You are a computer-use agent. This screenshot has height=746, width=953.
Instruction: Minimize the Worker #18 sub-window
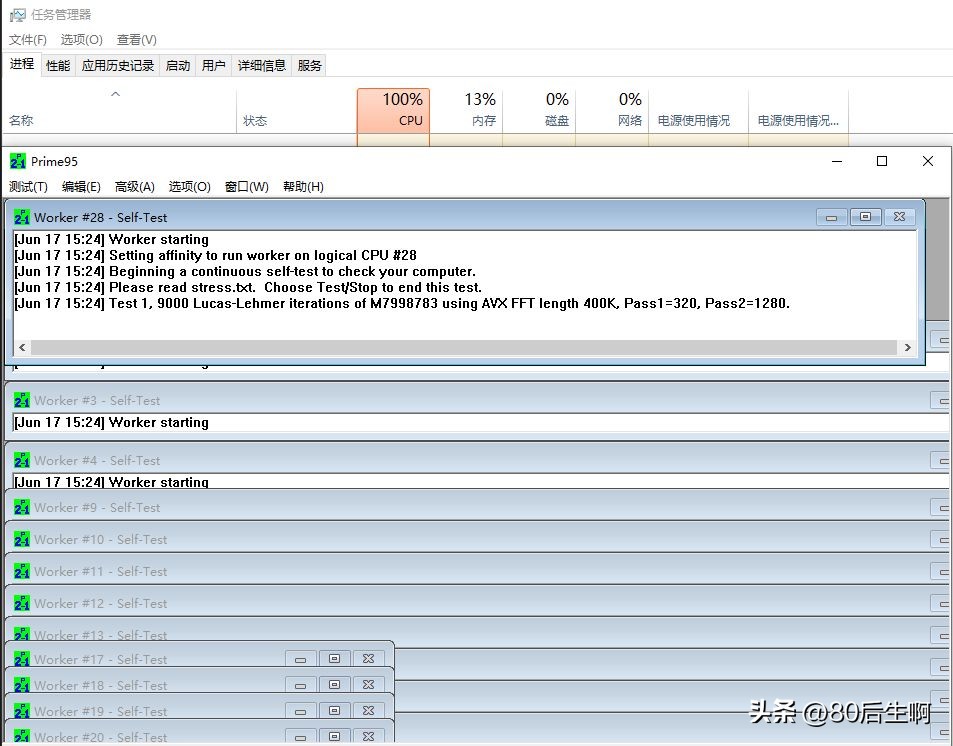(300, 685)
